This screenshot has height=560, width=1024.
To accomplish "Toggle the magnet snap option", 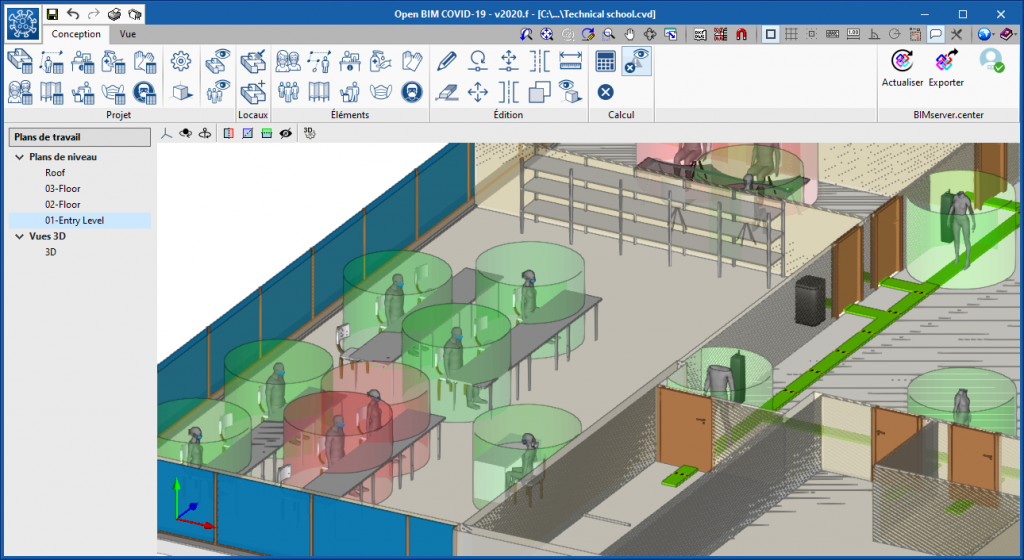I will [741, 33].
